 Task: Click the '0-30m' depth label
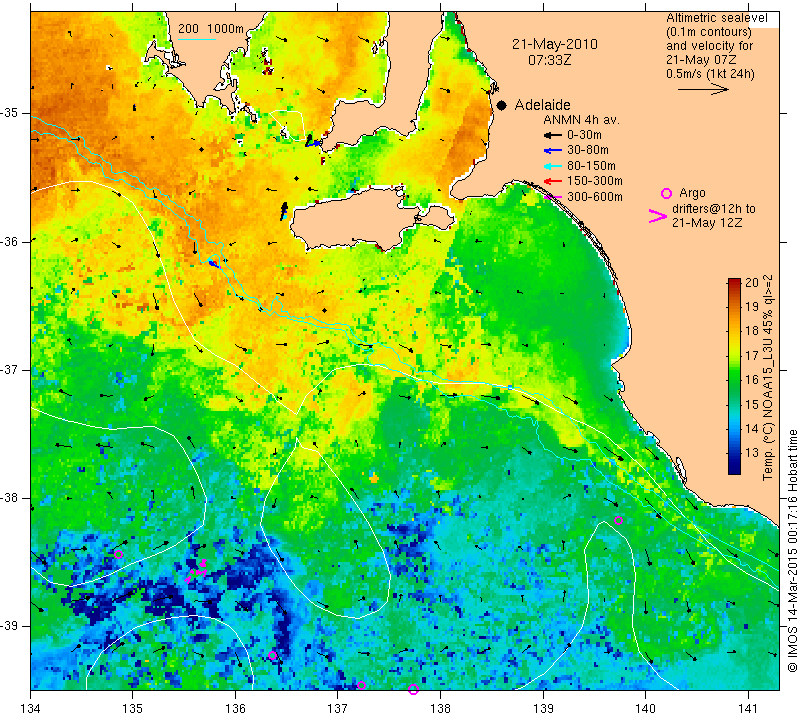click(584, 135)
